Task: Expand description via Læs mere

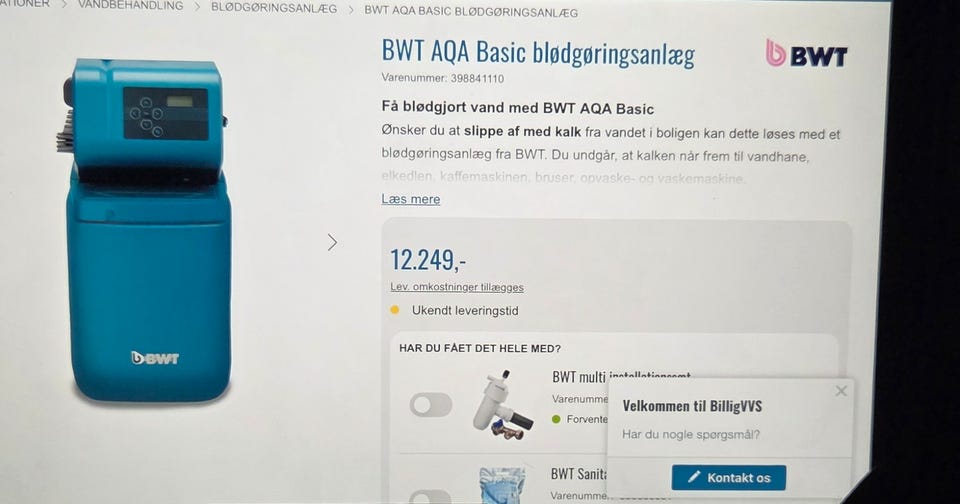Action: click(410, 199)
